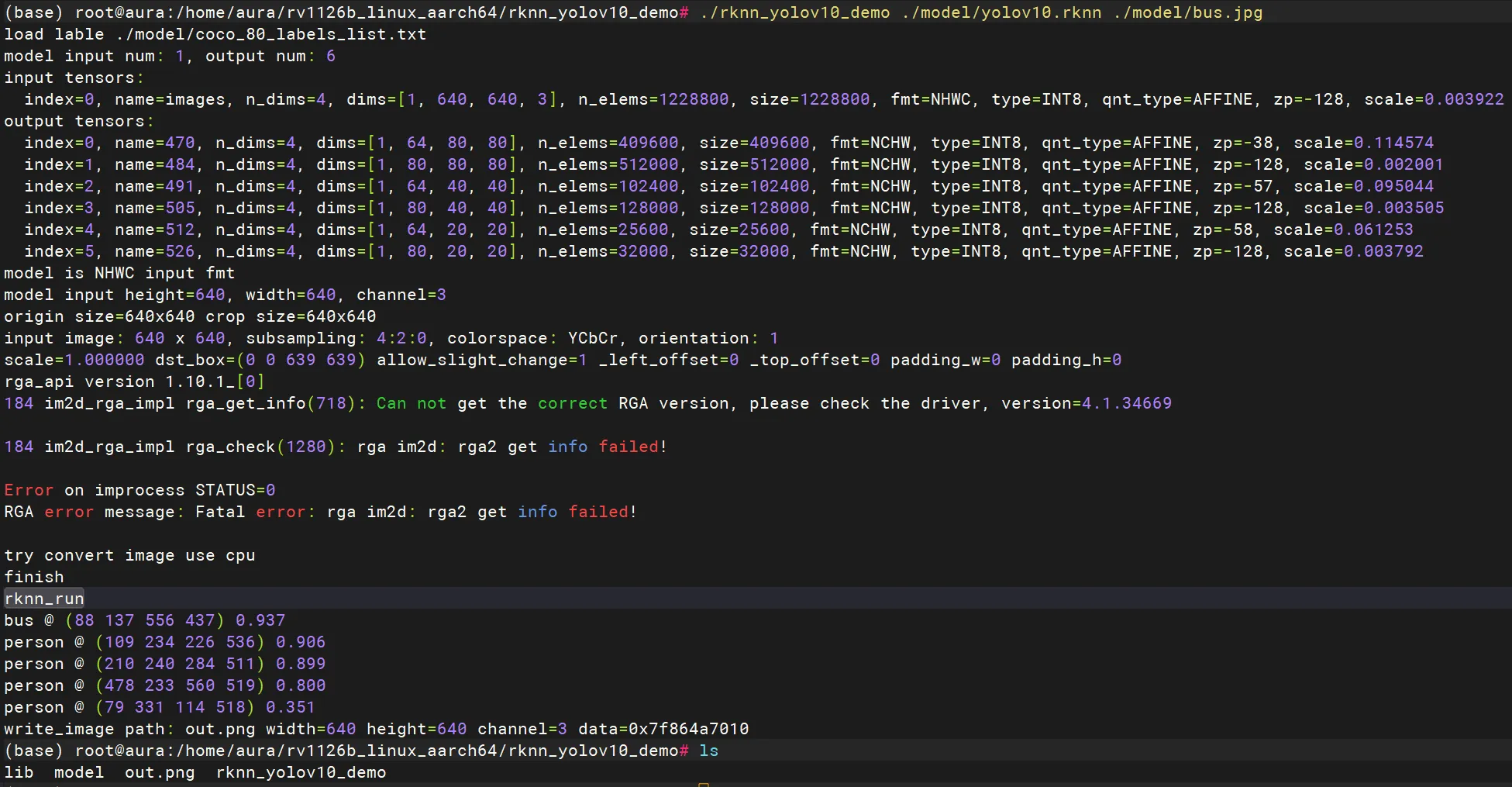Click 'scale=0.003922' on the input tensor line
1512x787 pixels.
click(x=1434, y=99)
